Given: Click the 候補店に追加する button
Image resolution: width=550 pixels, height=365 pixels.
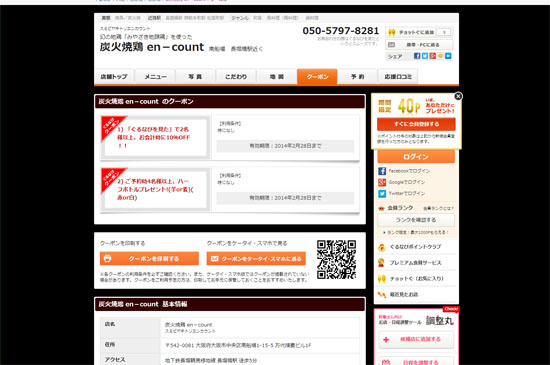Looking at the screenshot, I should 416,339.
